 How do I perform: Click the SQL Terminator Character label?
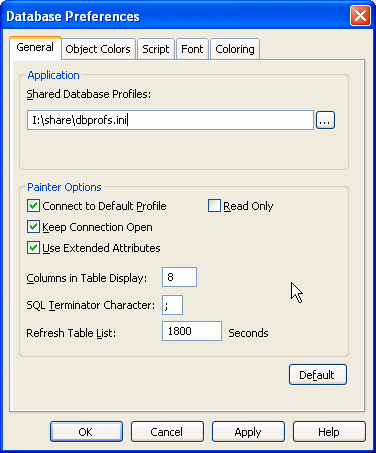91,305
